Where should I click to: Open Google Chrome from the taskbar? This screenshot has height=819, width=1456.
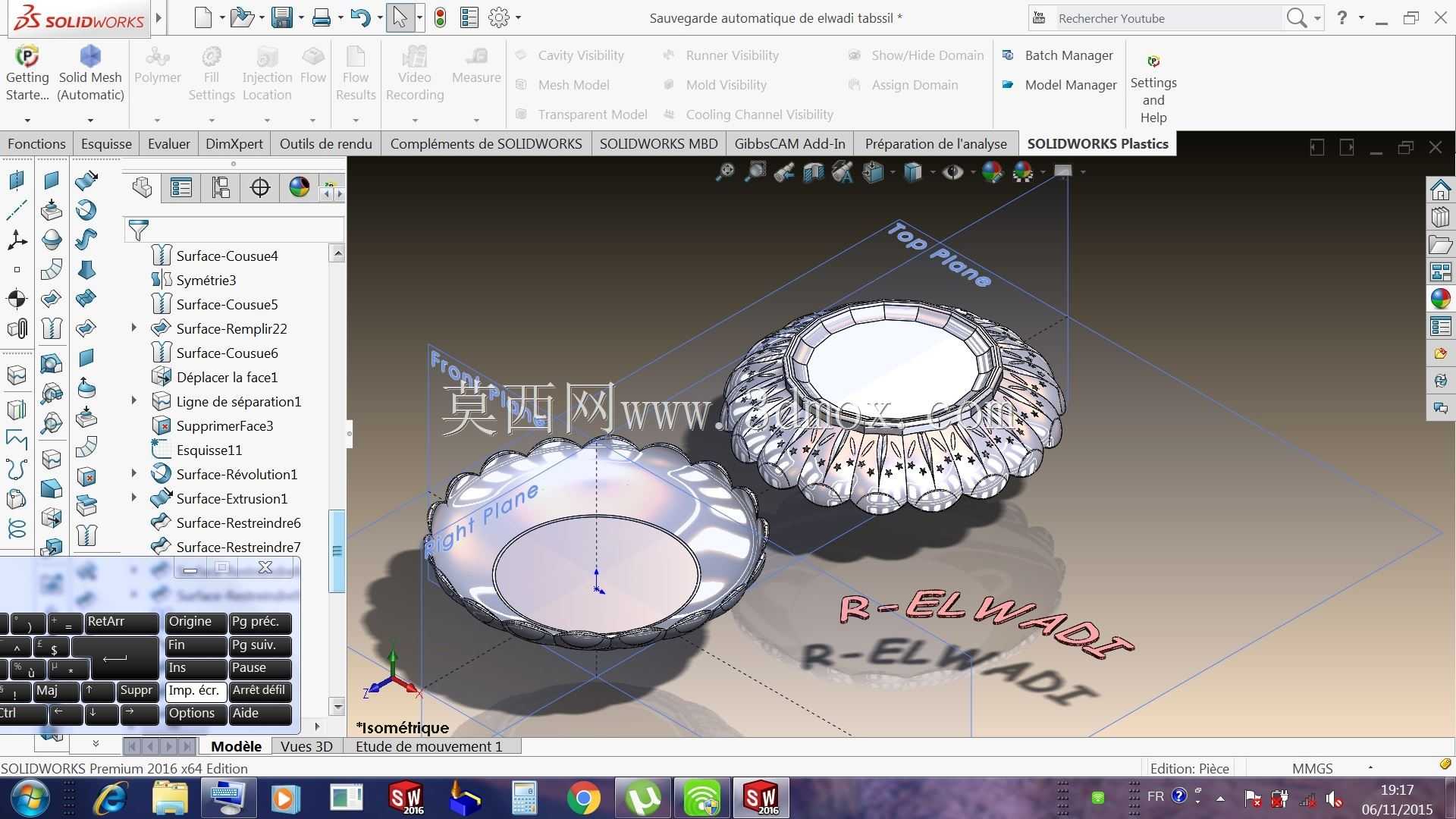pyautogui.click(x=583, y=798)
